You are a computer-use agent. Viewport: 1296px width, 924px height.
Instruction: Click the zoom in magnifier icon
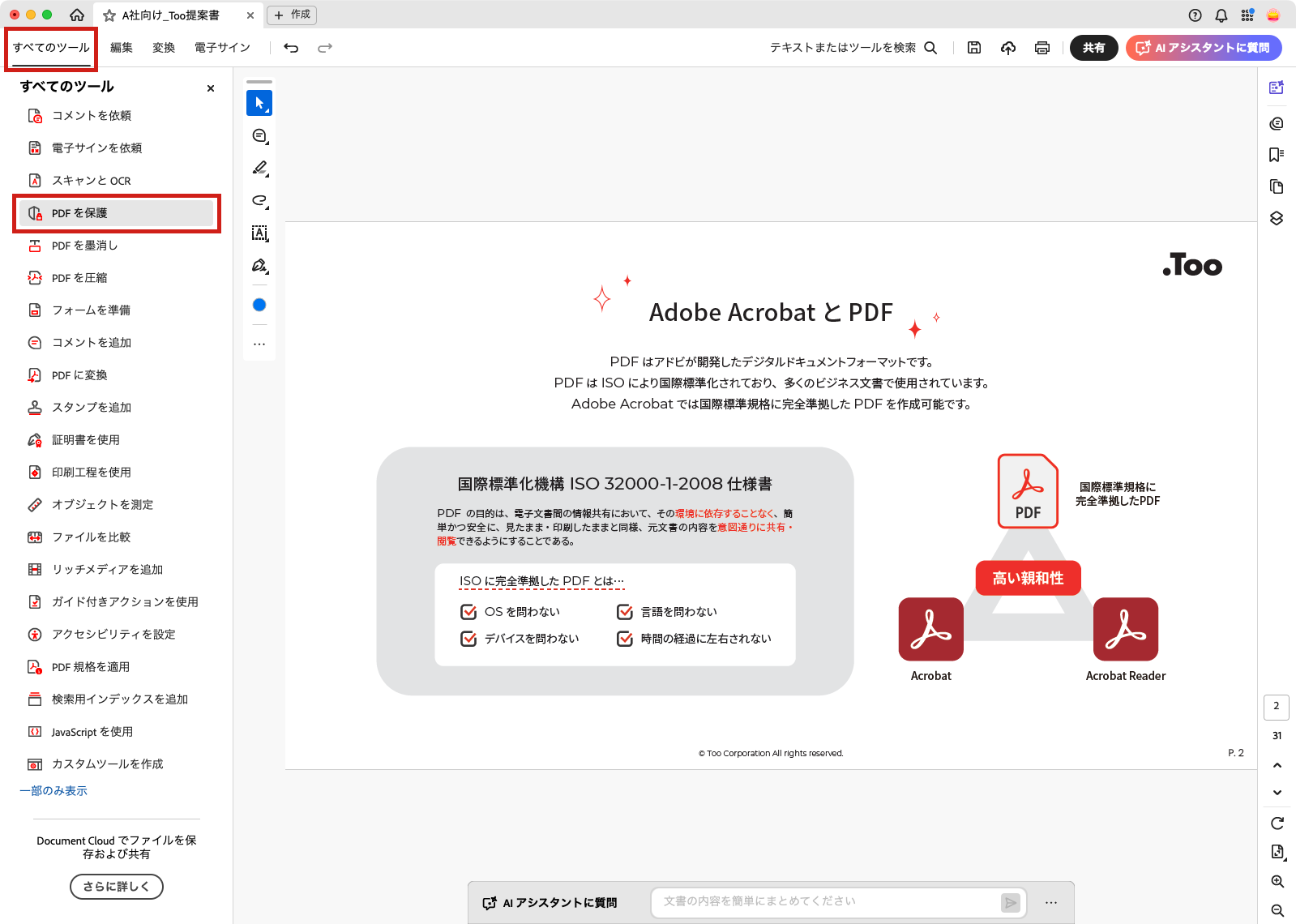coord(1277,881)
